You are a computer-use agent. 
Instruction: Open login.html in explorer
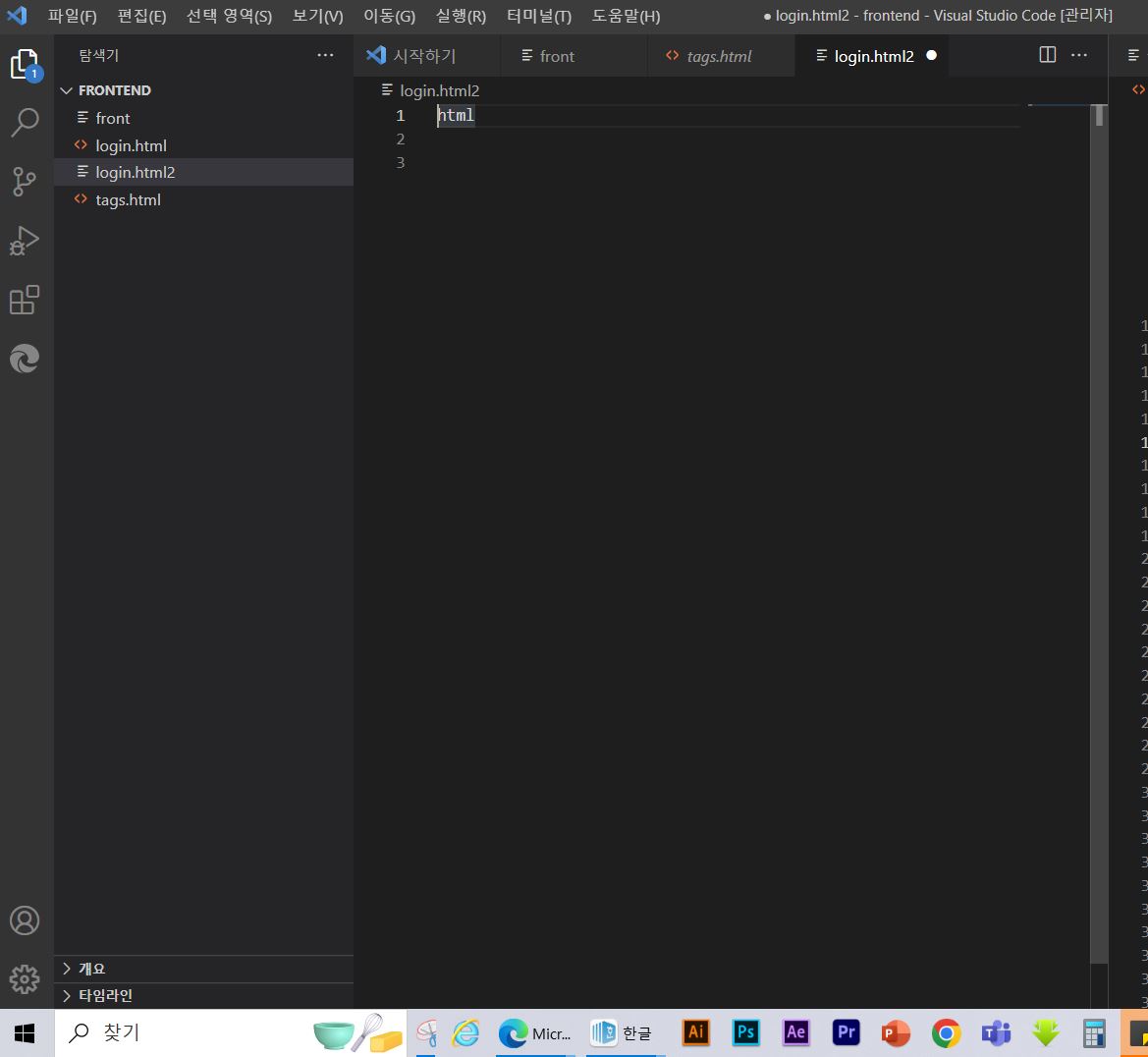(x=203, y=145)
